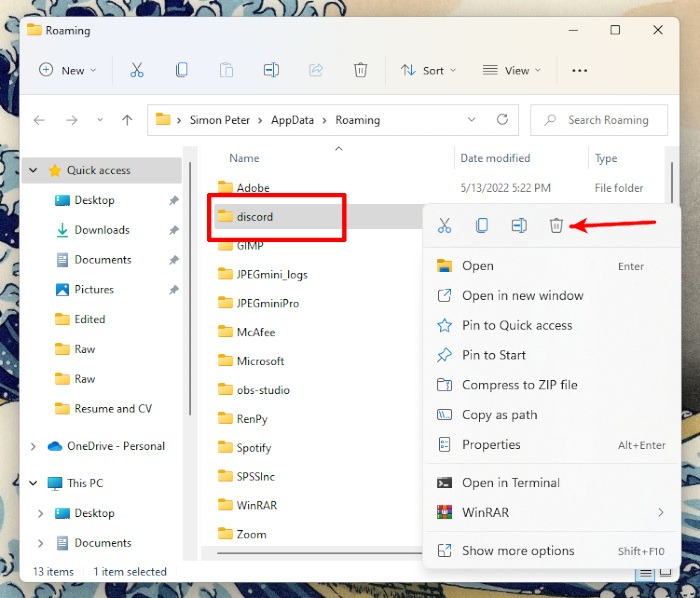Open the Sort dropdown
Screen dimensions: 700x598
[428, 71]
